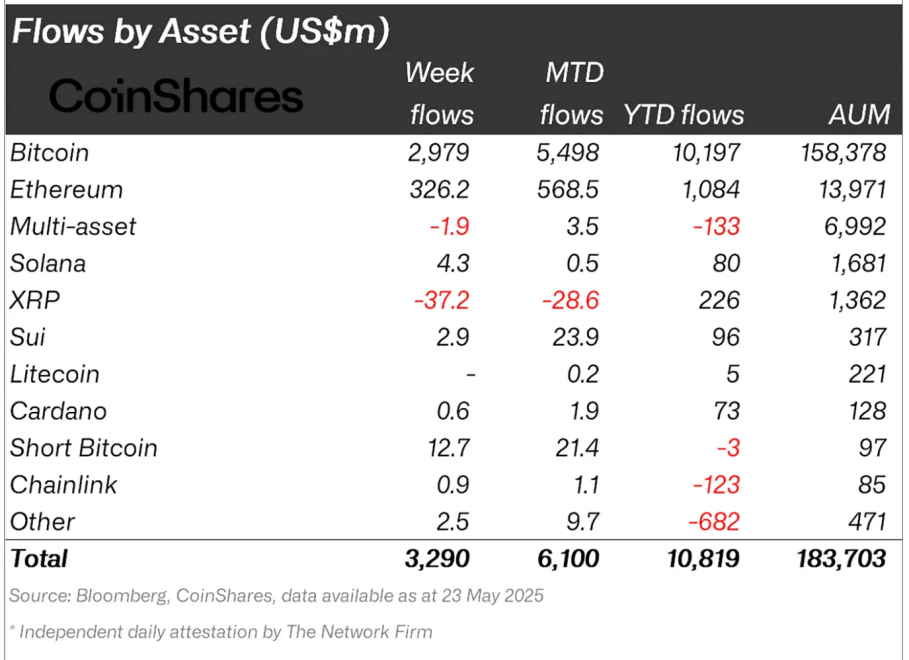Select the Bitcoin row label
The height and width of the screenshot is (660, 909).
[49, 153]
